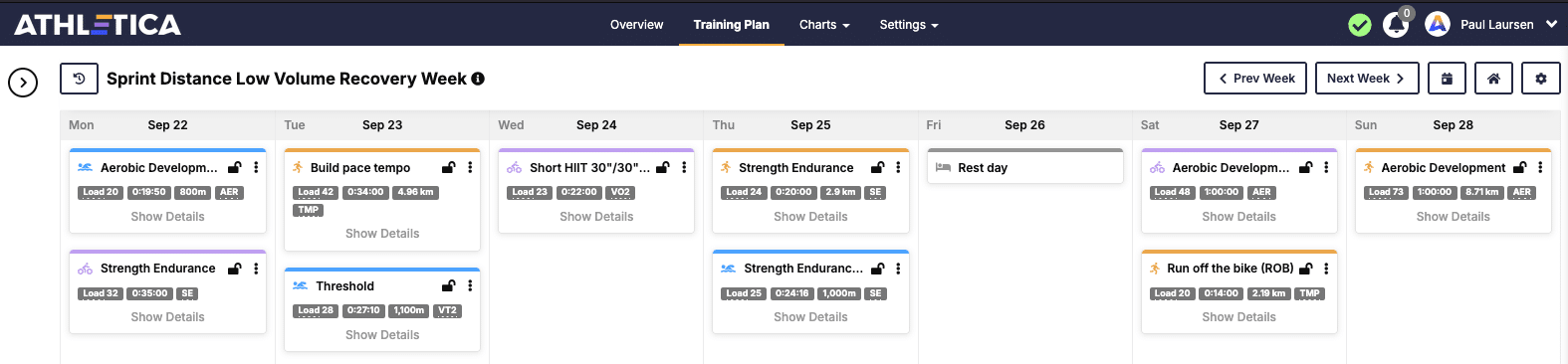Viewport: 1568px width, 364px height.
Task: Open kebab menu on Threshold session
Action: tap(470, 286)
